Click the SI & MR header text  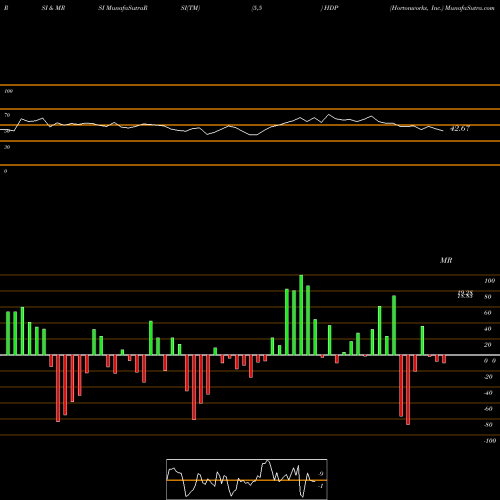(53, 8)
